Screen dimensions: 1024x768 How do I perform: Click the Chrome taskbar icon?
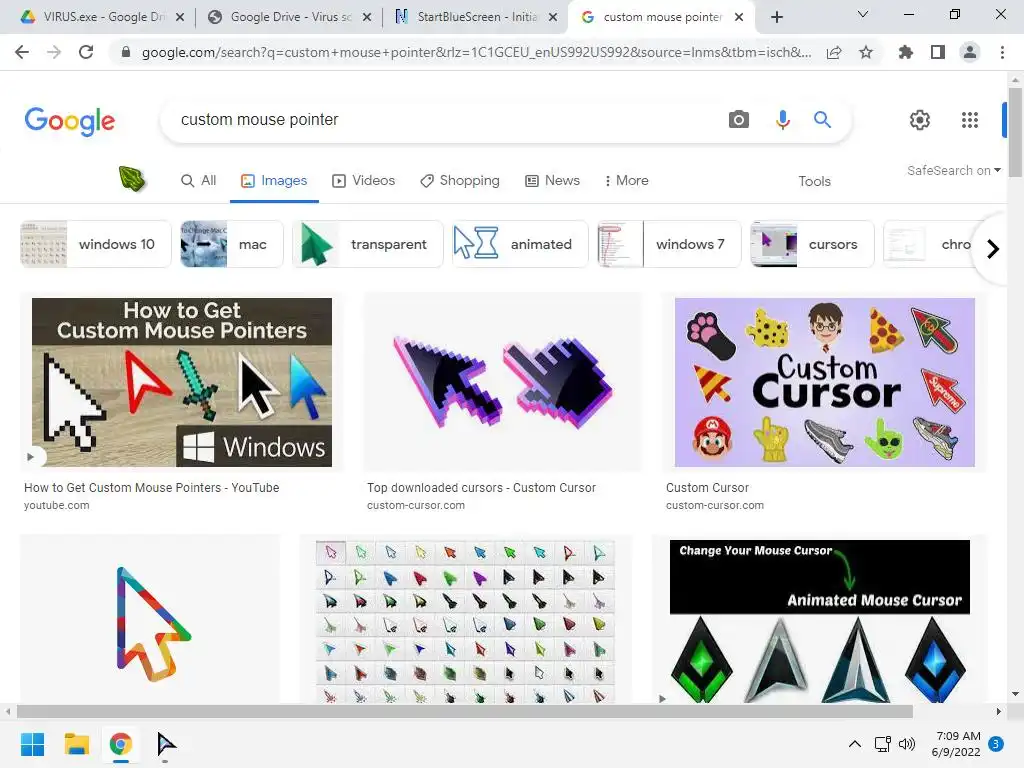(x=121, y=744)
